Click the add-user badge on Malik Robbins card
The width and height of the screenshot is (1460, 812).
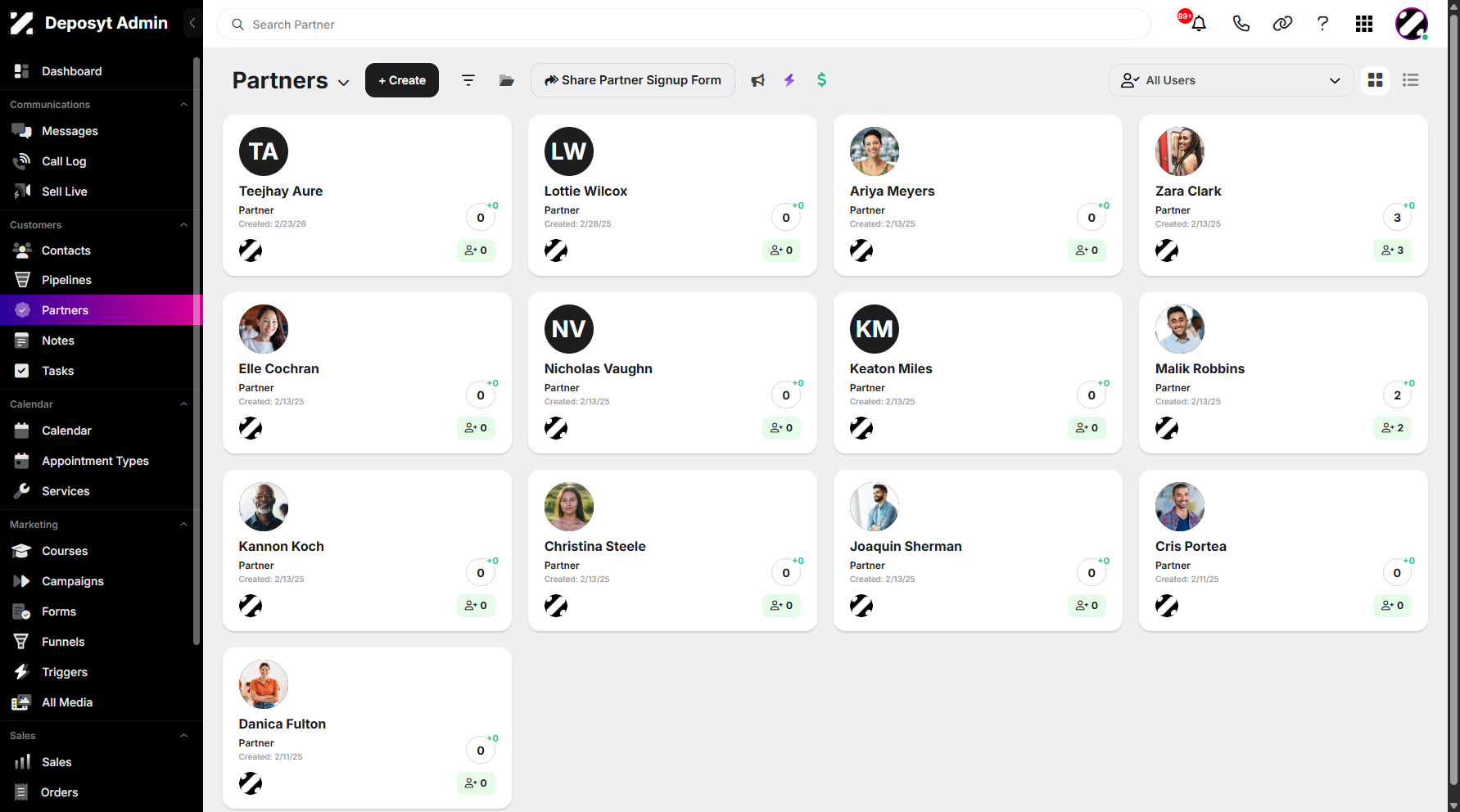(x=1392, y=428)
